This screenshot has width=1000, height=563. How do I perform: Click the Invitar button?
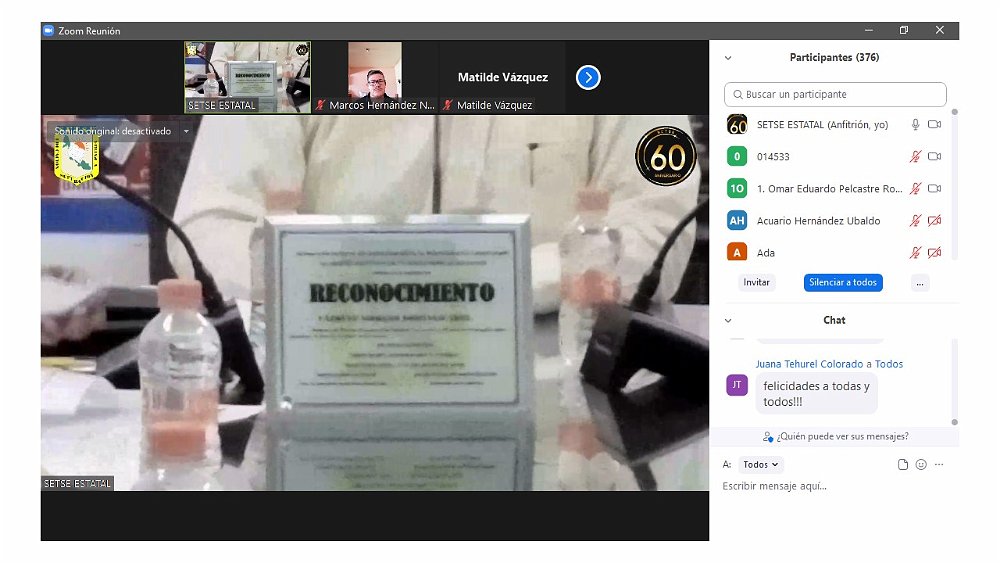(757, 283)
